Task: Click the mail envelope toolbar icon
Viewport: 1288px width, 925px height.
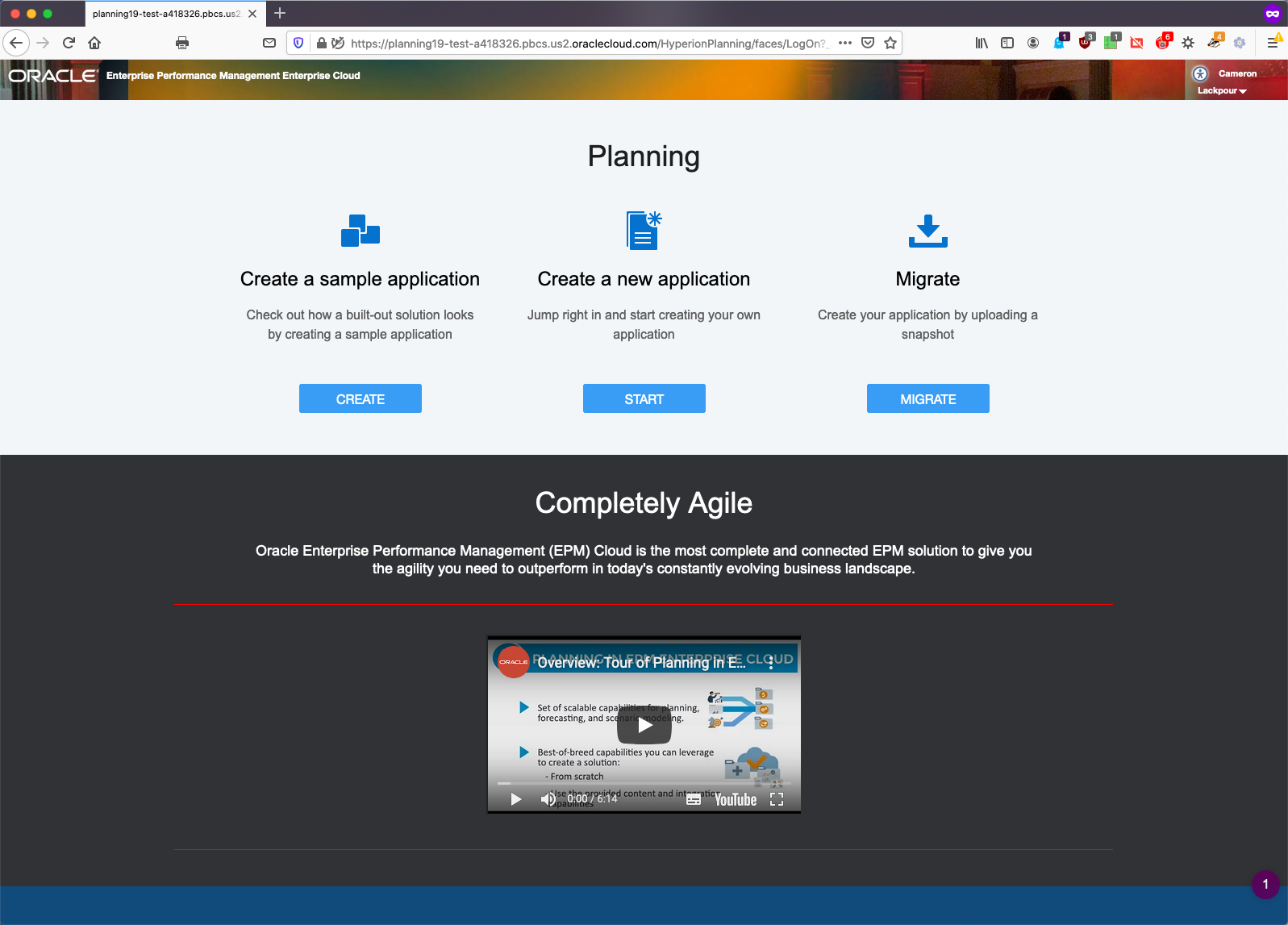Action: pos(269,43)
